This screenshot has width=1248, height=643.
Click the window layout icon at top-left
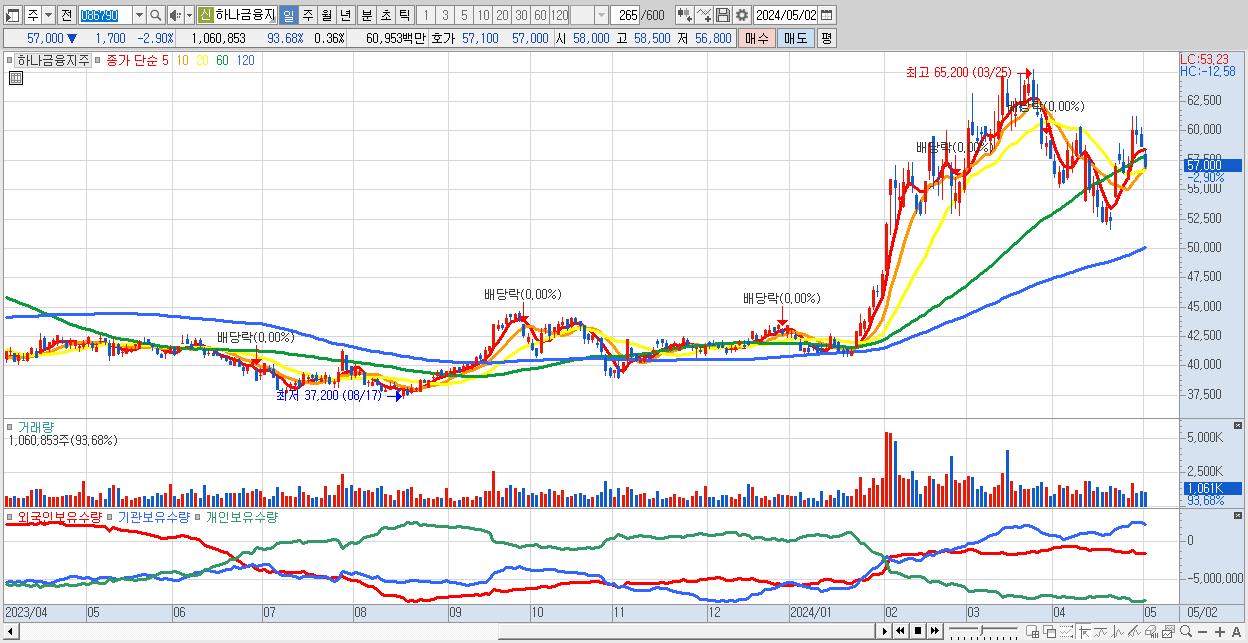click(12, 15)
